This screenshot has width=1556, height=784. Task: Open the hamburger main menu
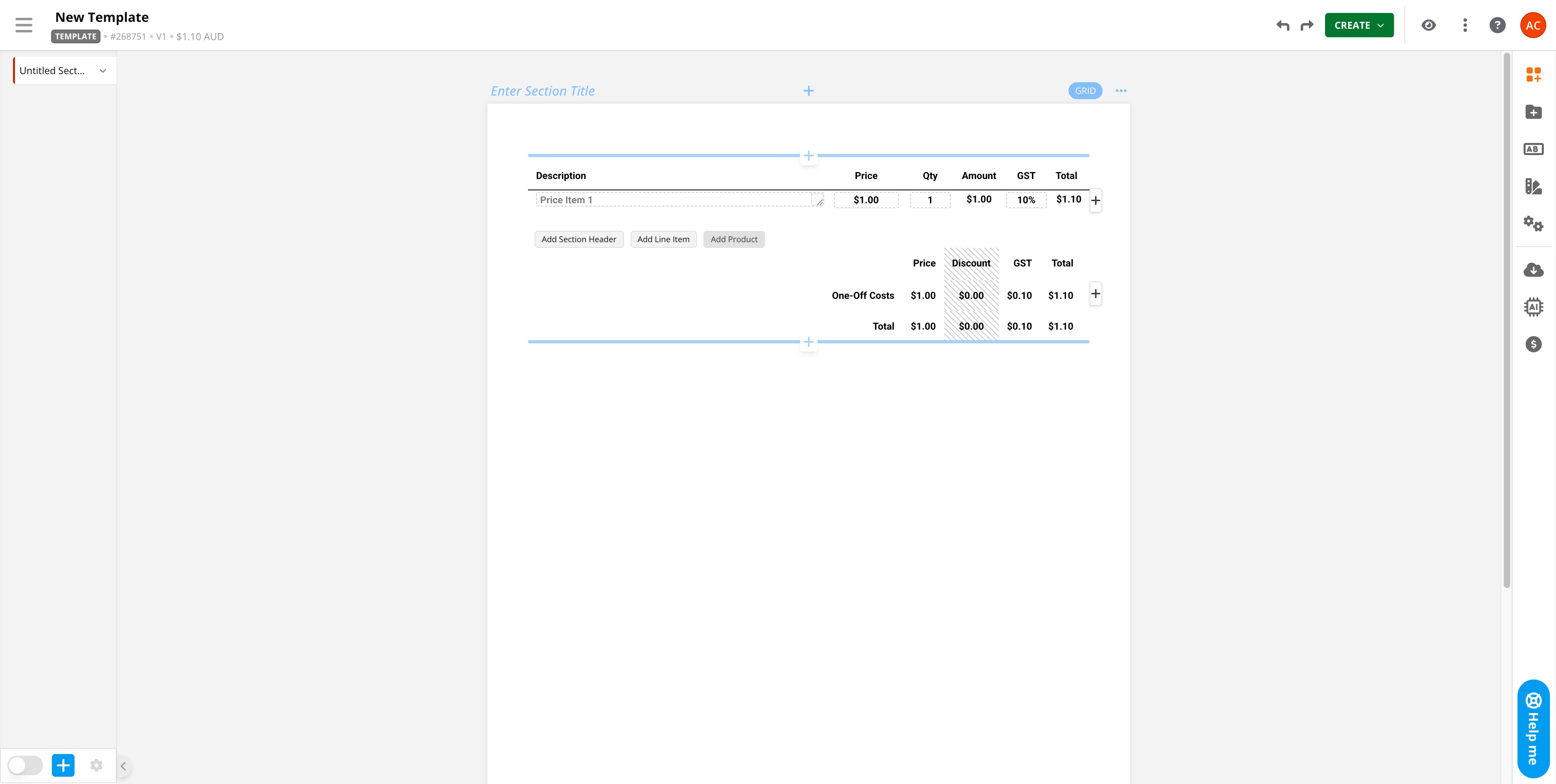tap(24, 26)
